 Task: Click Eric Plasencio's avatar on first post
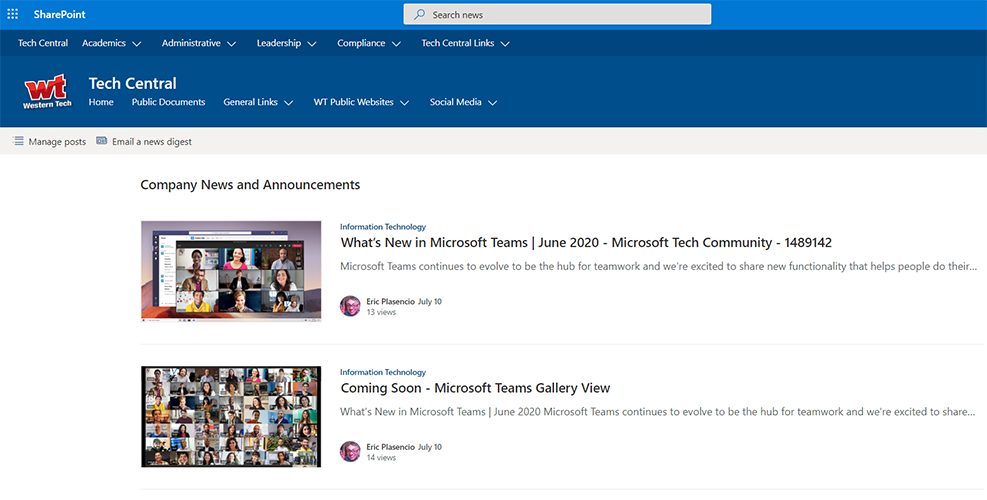[x=350, y=306]
